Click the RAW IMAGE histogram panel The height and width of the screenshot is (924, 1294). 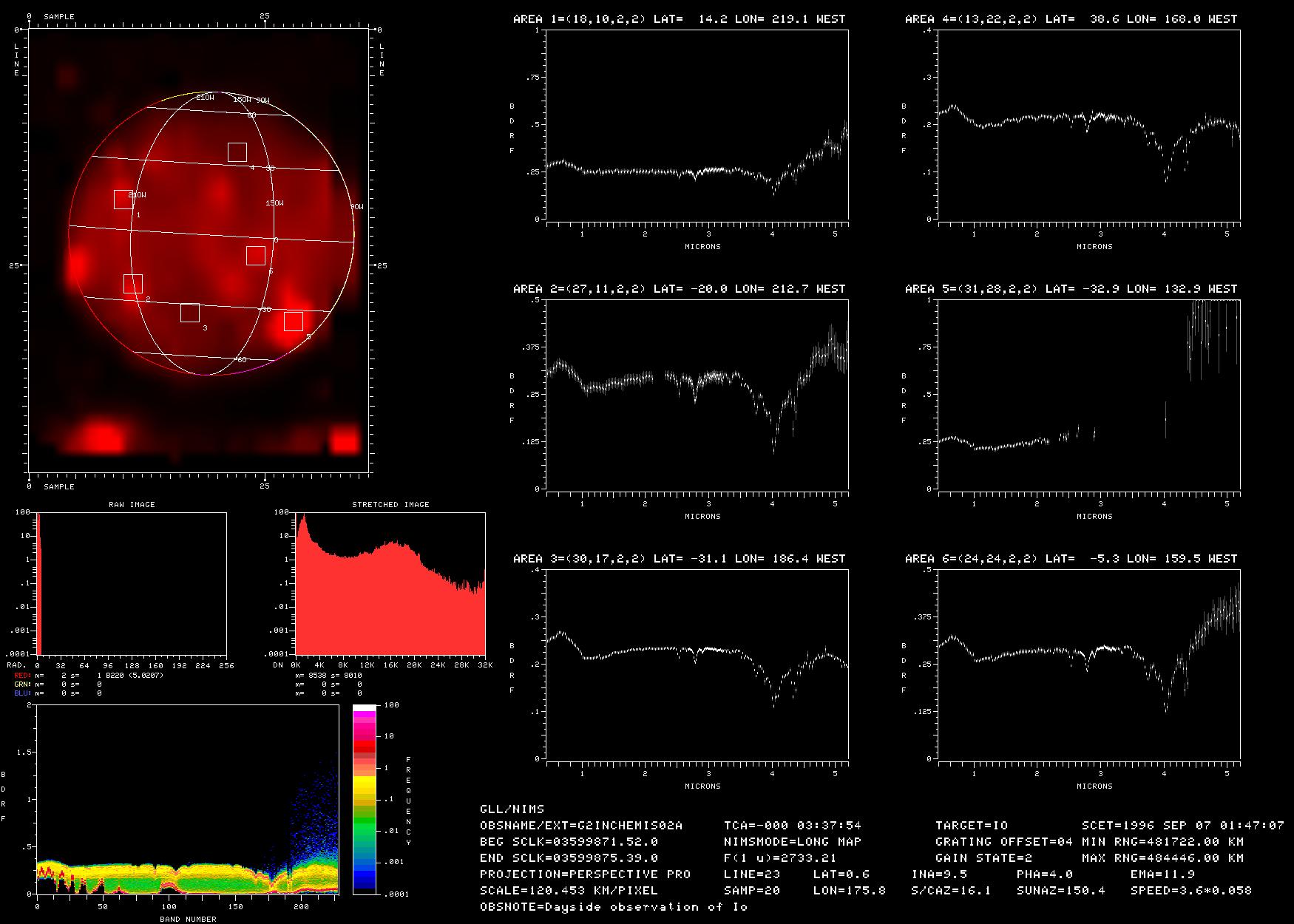(x=132, y=584)
